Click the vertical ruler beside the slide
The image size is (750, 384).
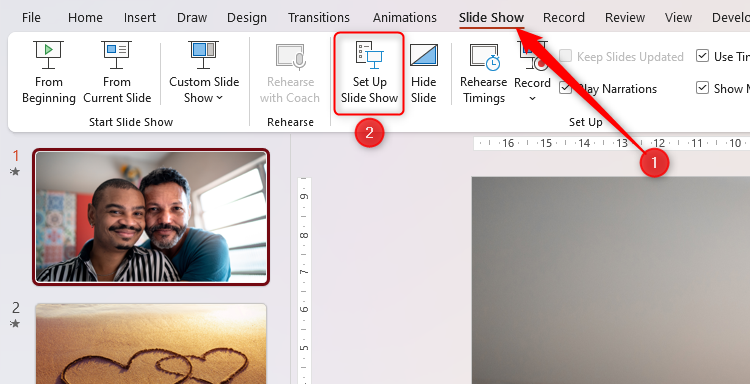pyautogui.click(x=304, y=281)
